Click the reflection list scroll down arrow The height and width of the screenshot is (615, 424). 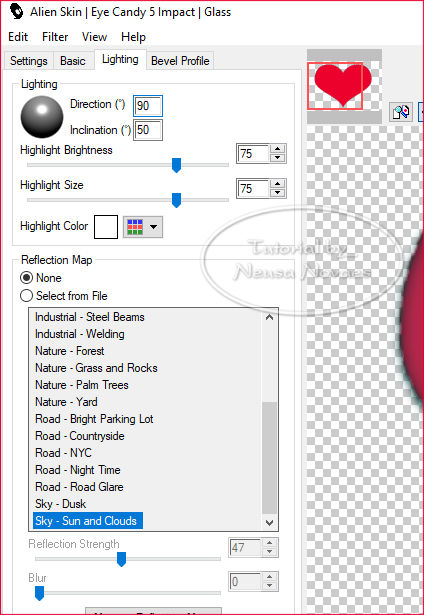tap(269, 522)
